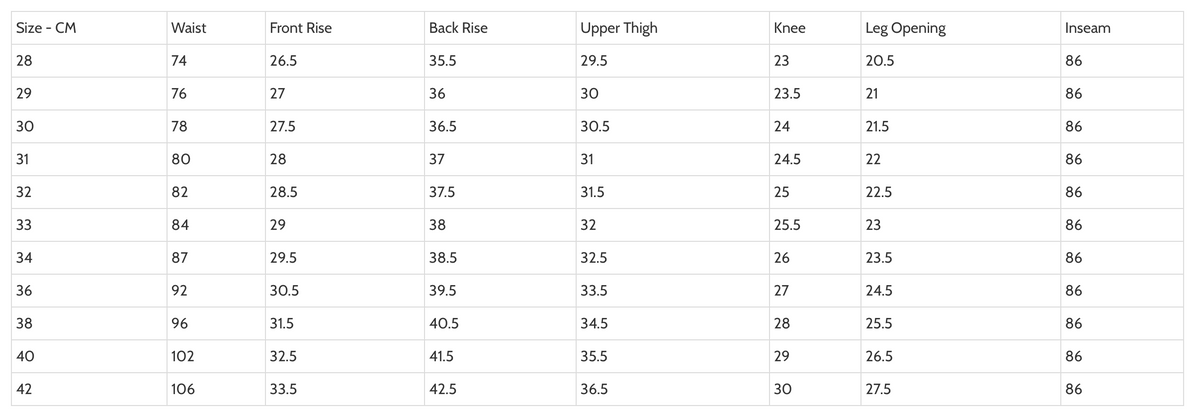Screen dimensions: 1200x414
Task: Select waist value 74 for size 28
Action: tap(180, 61)
